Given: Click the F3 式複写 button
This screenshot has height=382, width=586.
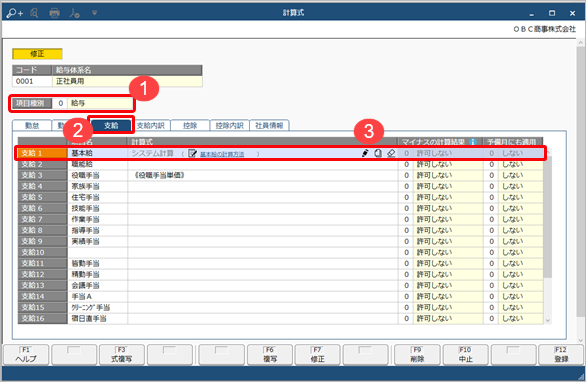Looking at the screenshot, I should coord(121,355).
